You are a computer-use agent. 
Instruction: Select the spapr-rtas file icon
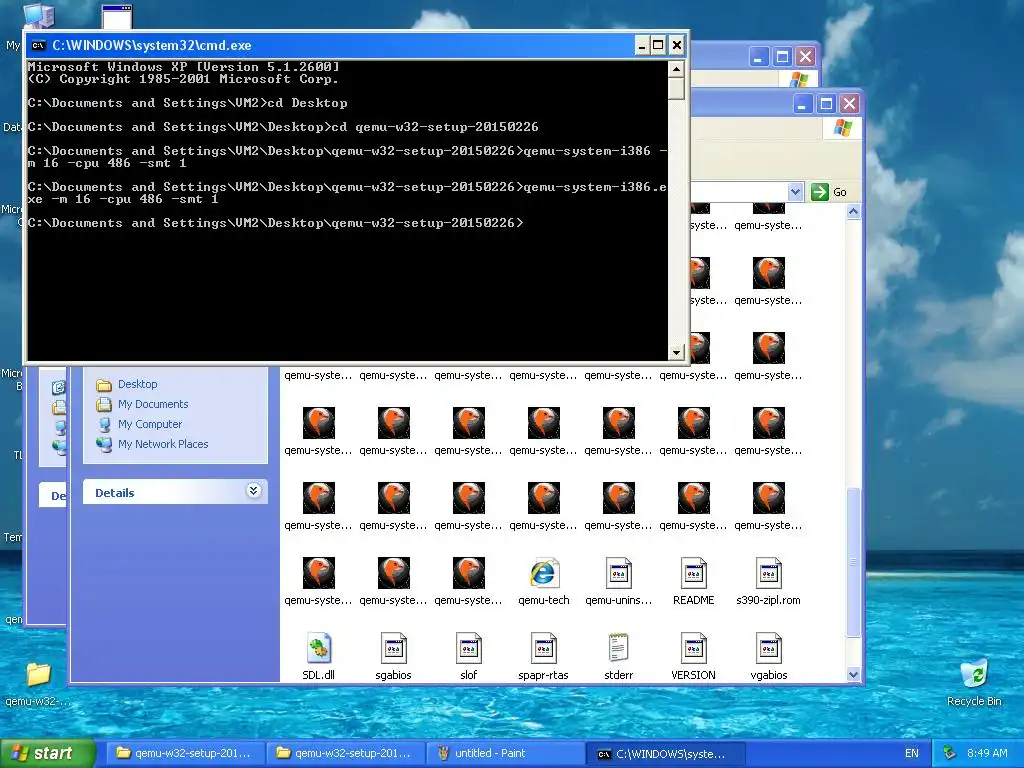543,648
